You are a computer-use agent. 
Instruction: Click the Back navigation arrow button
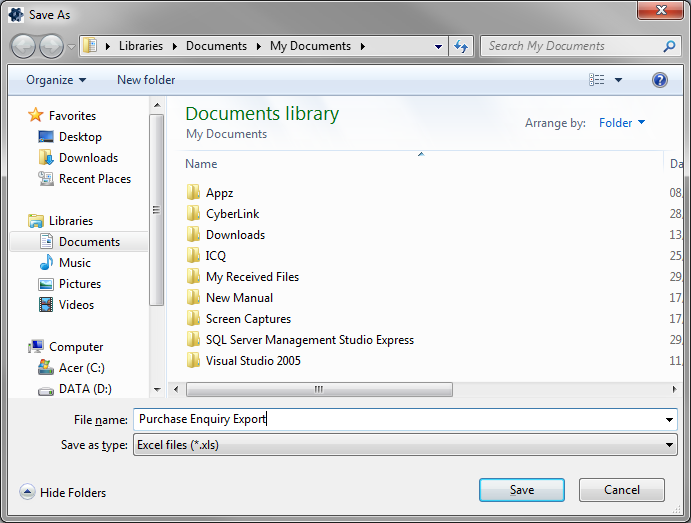(23, 46)
